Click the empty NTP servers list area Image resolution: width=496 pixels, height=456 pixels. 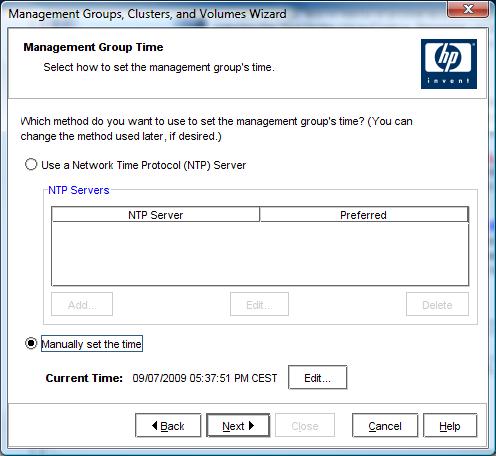click(260, 253)
